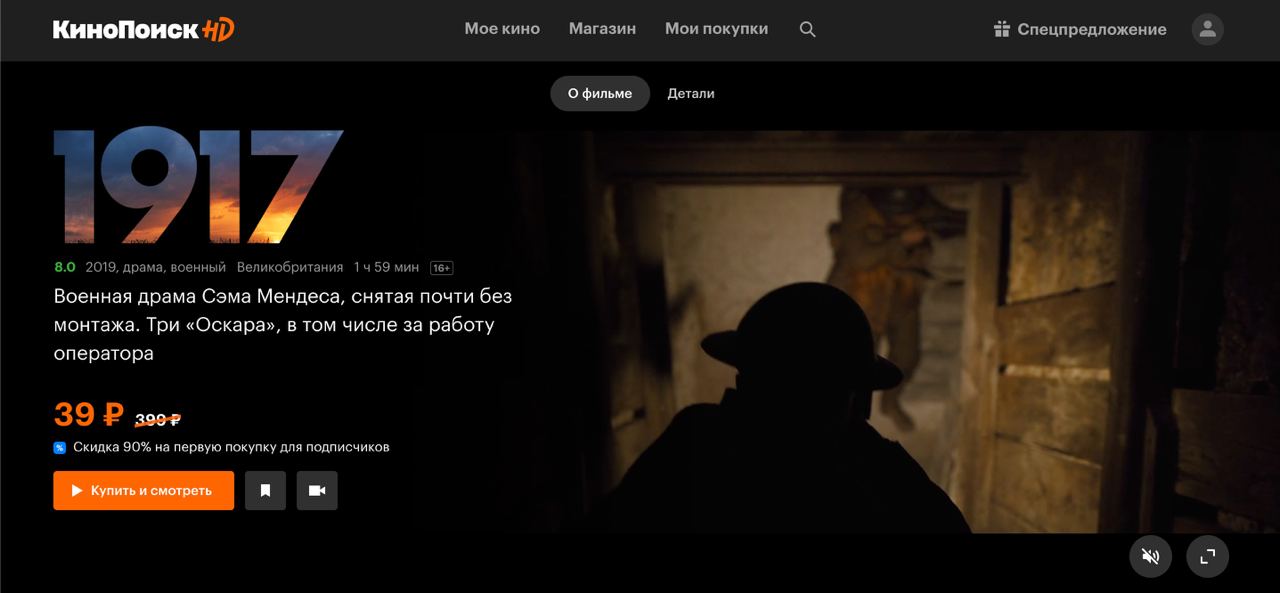
Task: Open Мои покупки page
Action: (x=716, y=29)
